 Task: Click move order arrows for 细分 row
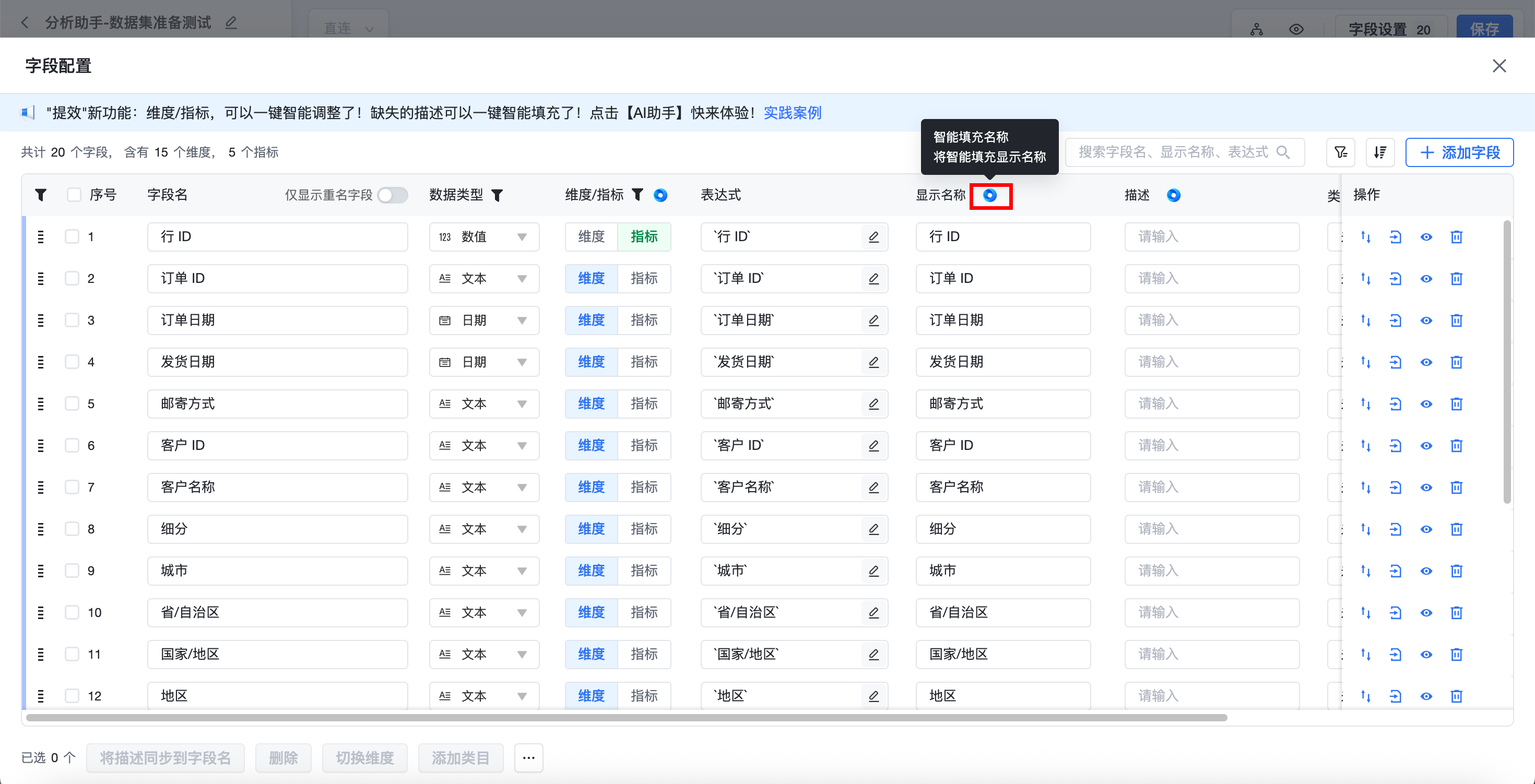click(x=1366, y=529)
